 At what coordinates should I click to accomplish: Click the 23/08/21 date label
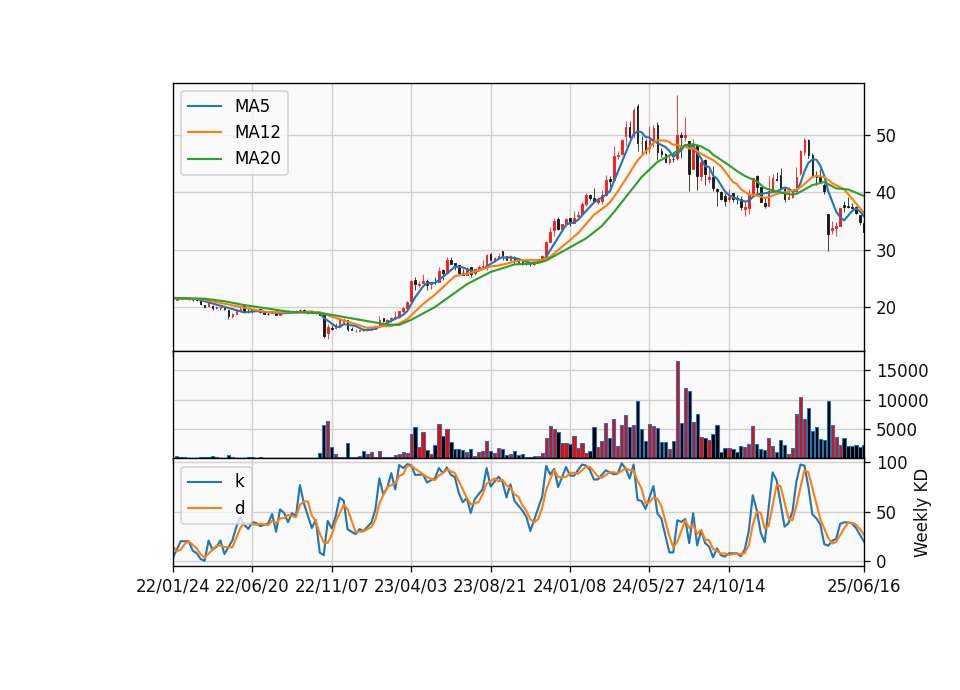(x=490, y=586)
